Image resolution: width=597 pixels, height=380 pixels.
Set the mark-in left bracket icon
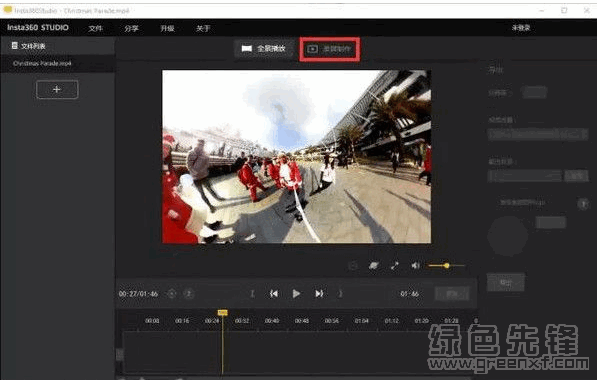pyautogui.click(x=252, y=294)
